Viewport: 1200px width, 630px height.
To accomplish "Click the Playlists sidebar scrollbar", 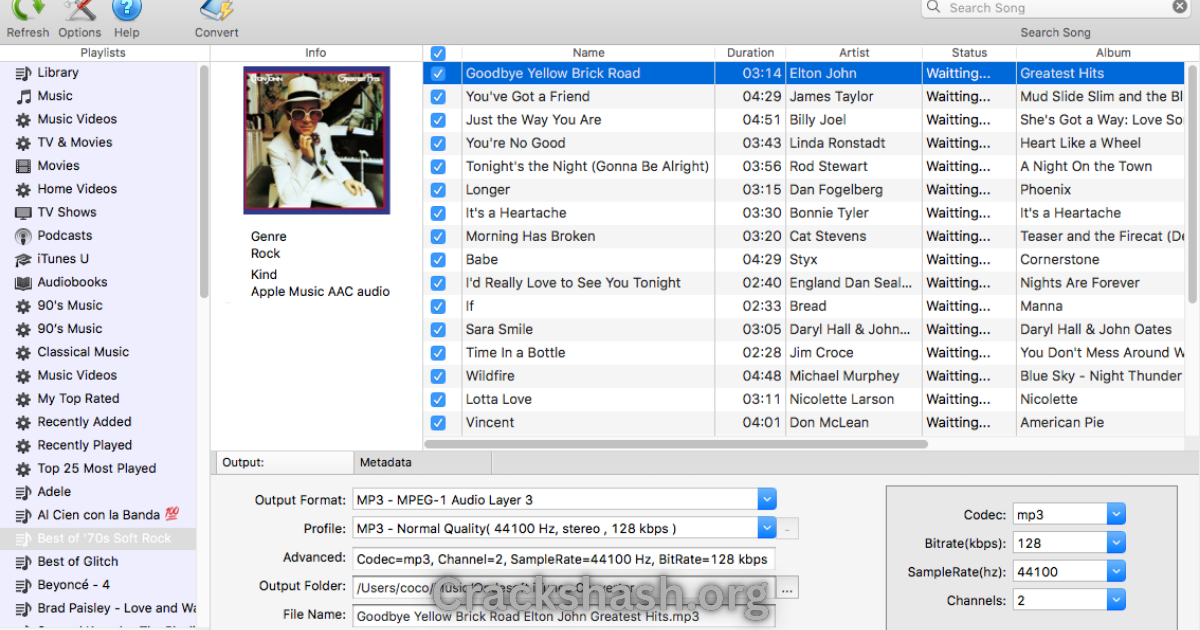I will click(204, 181).
